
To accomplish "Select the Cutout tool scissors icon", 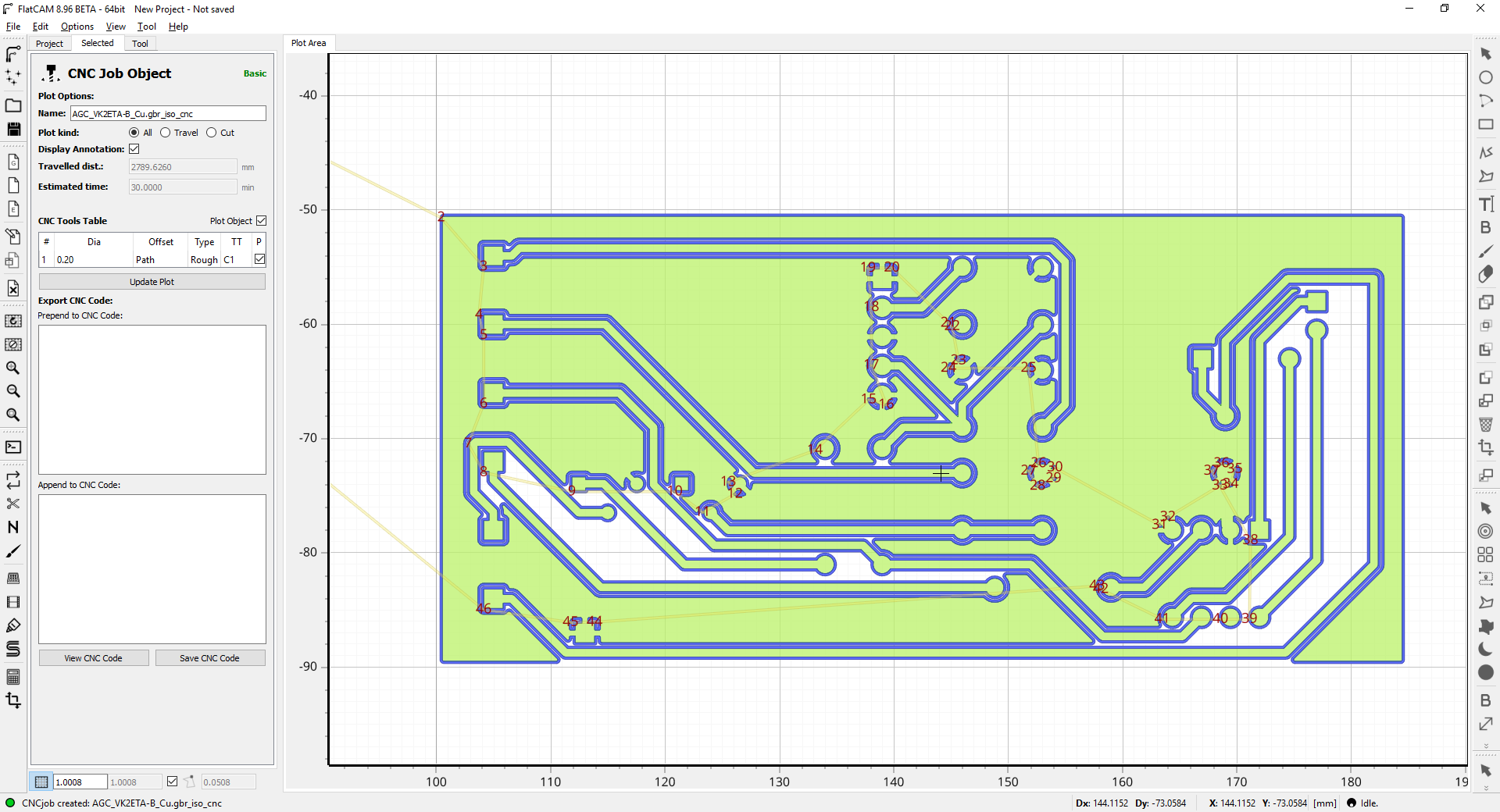I will point(13,504).
